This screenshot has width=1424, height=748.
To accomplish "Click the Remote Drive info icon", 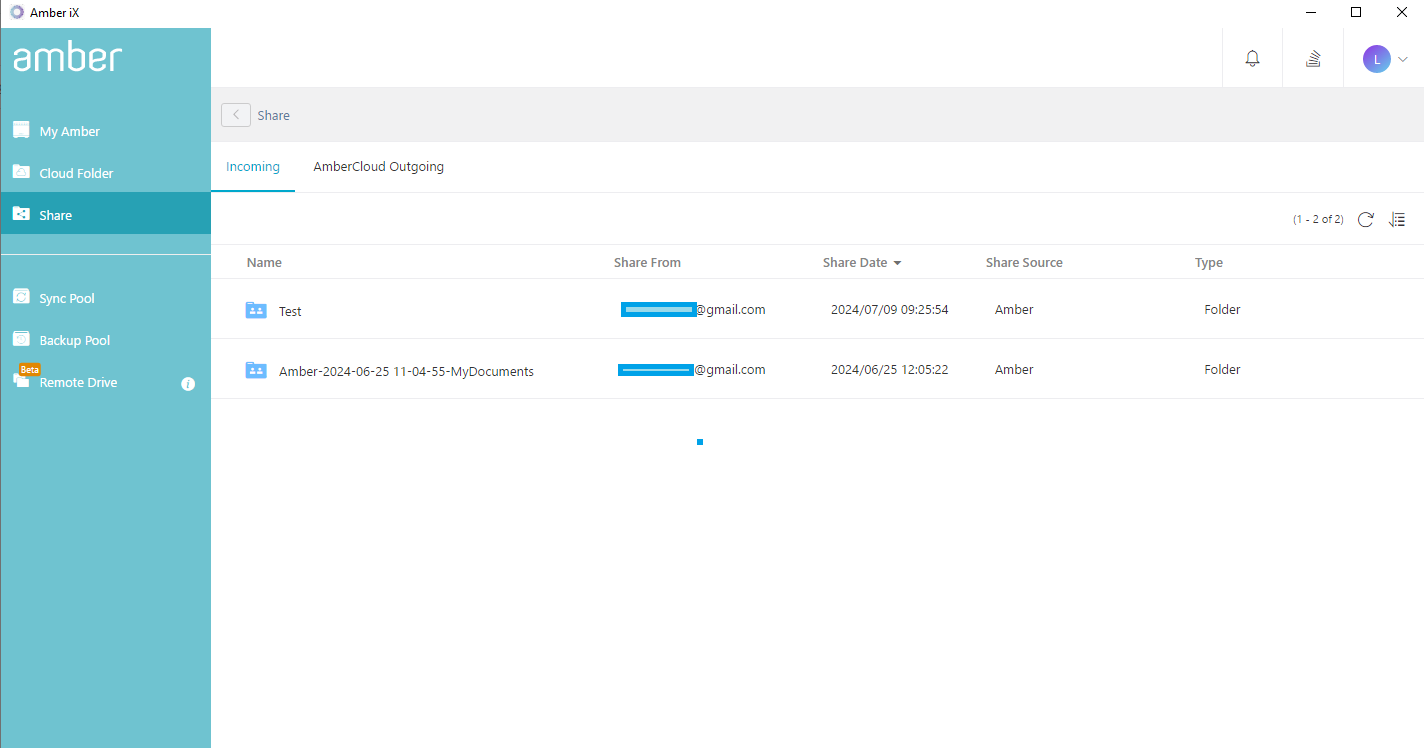I will (188, 384).
